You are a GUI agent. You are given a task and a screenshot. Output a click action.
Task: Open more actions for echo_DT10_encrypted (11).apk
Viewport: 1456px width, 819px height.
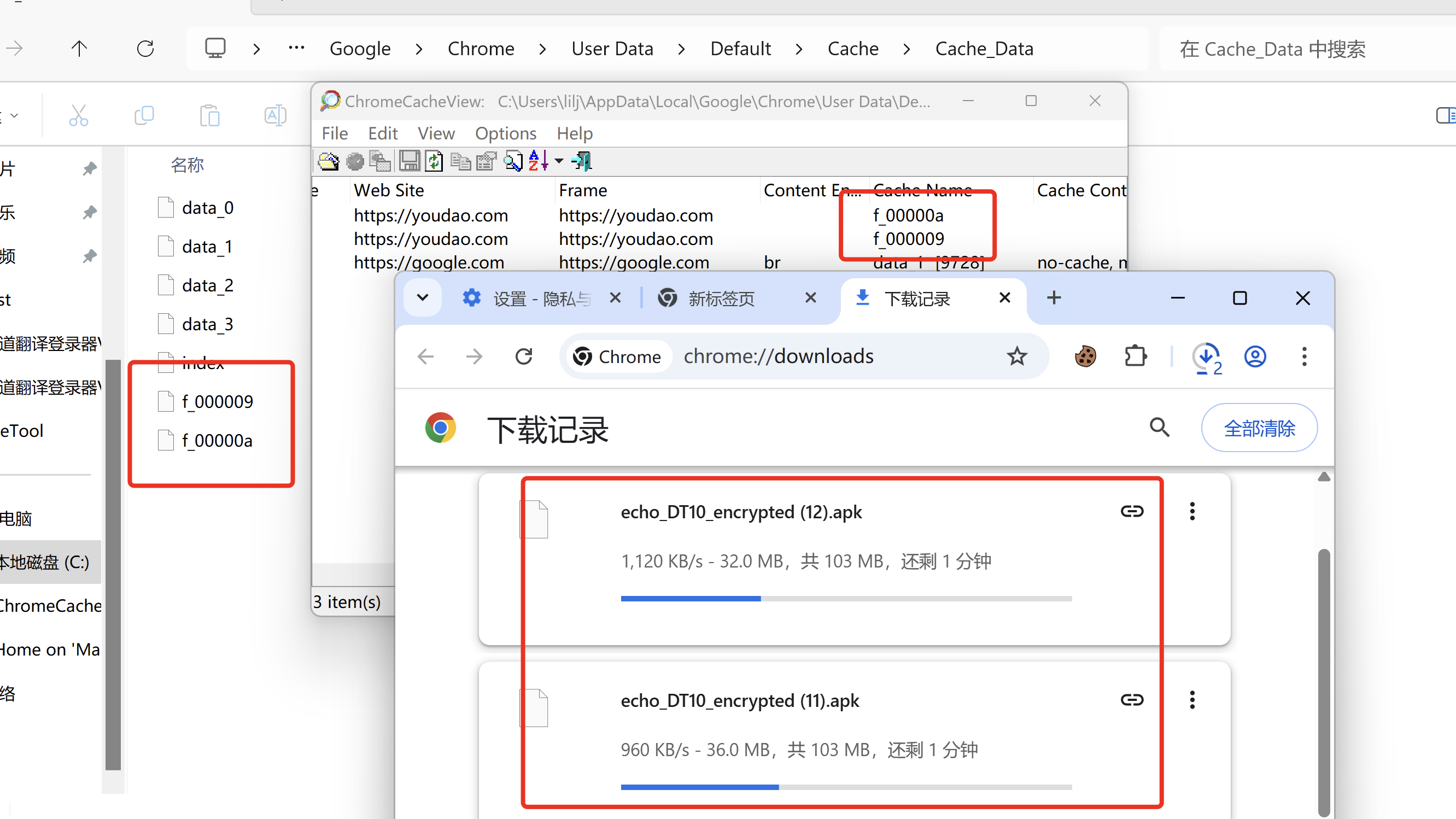(1192, 700)
